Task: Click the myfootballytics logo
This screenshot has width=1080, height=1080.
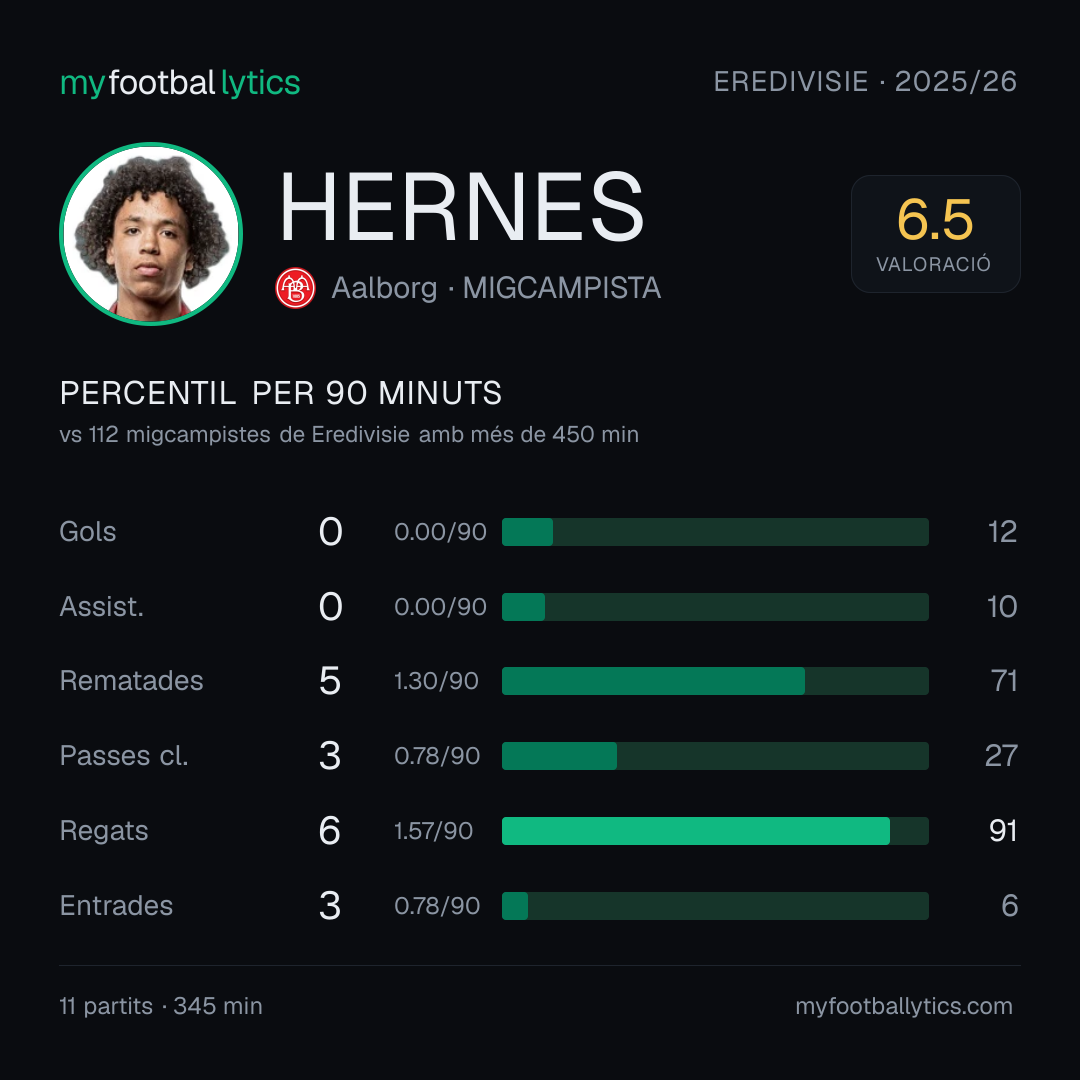Action: click(180, 83)
